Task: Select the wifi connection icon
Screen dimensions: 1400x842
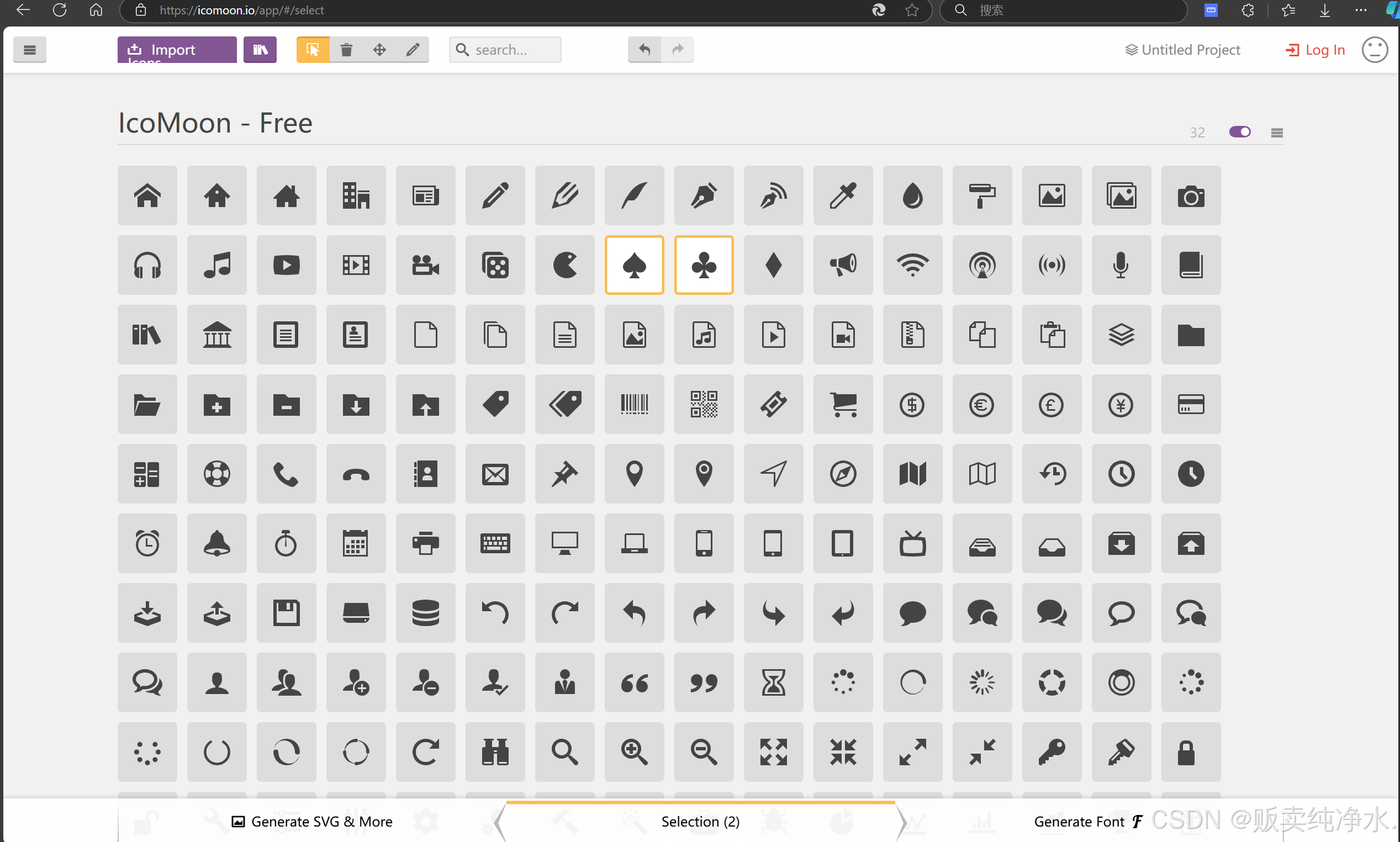Action: pyautogui.click(x=912, y=265)
